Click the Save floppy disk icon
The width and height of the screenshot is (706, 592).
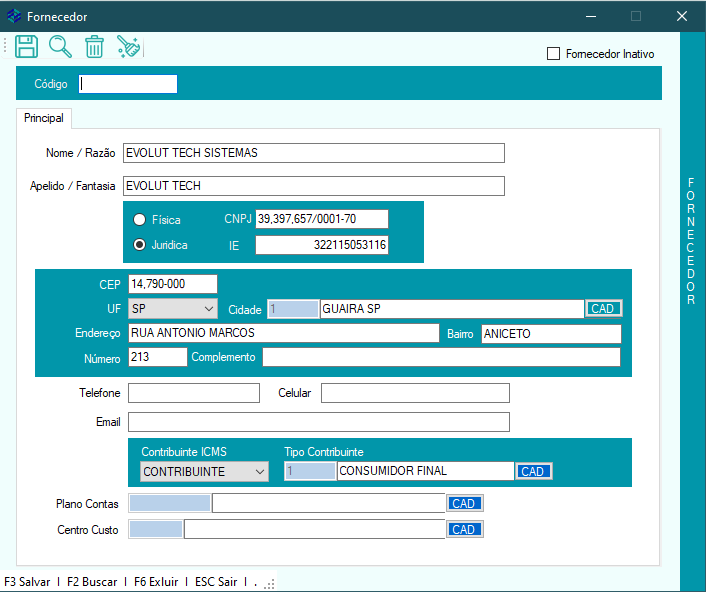(x=26, y=46)
